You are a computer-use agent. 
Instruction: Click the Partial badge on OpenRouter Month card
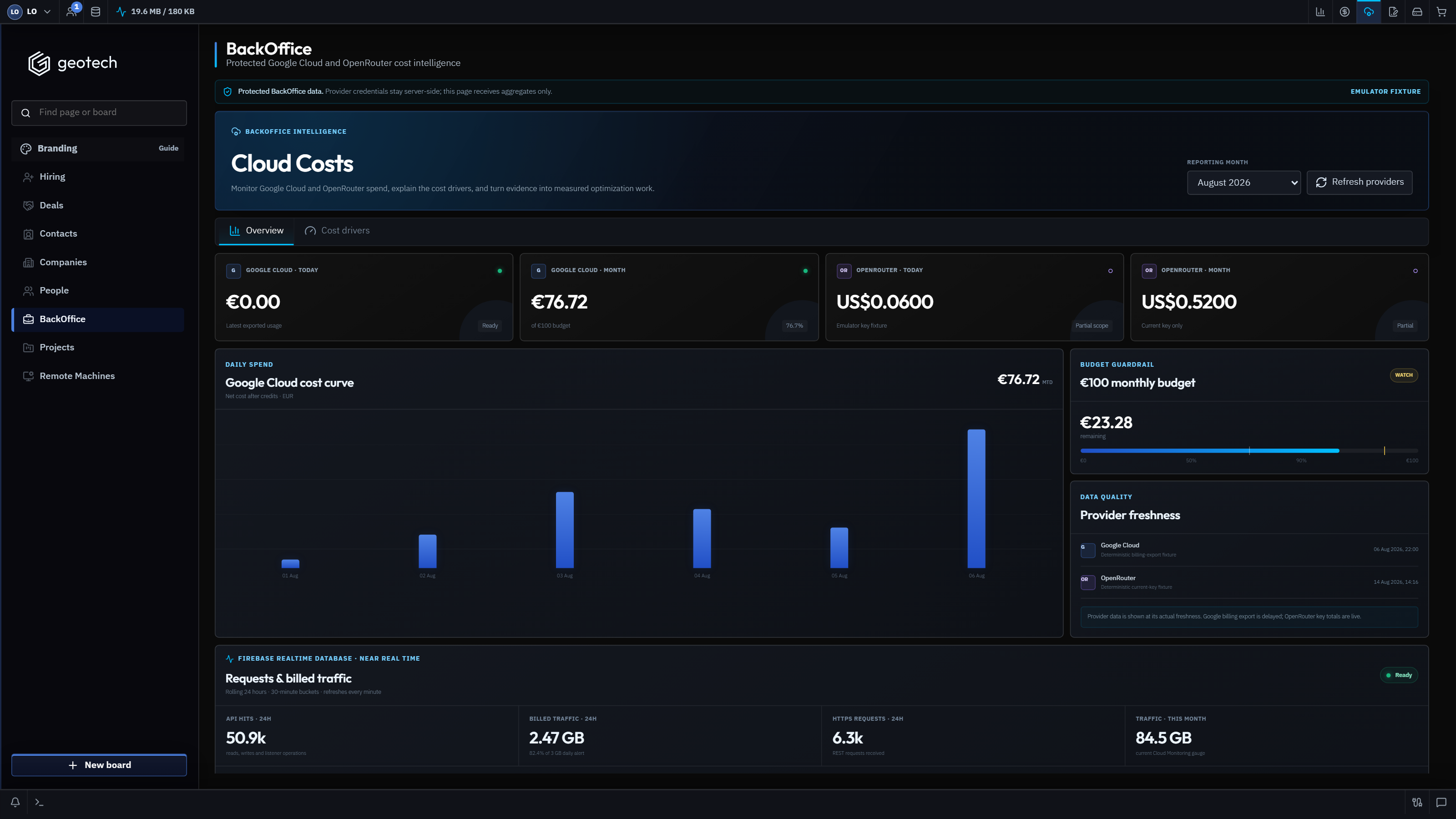(x=1405, y=326)
